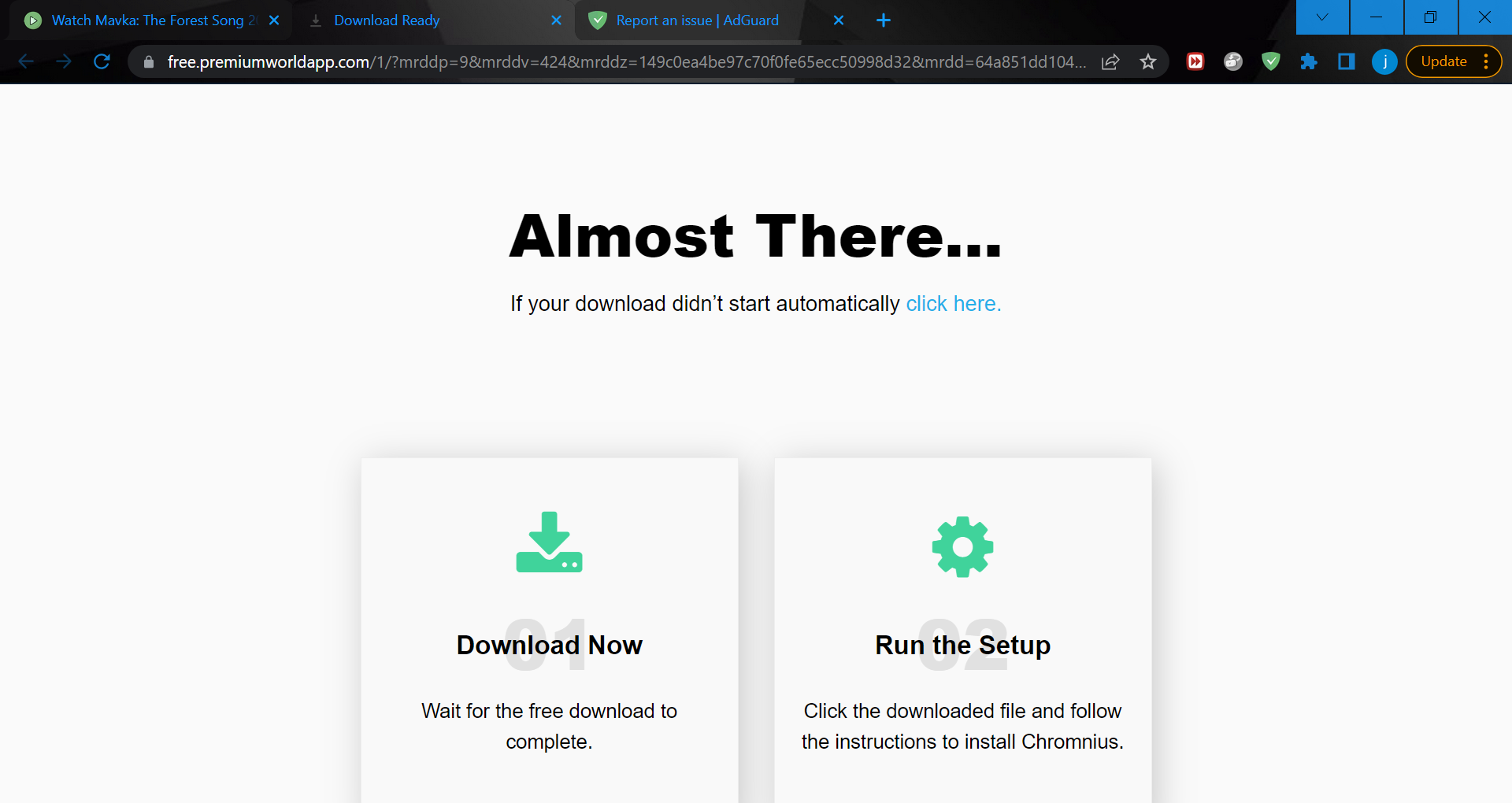The height and width of the screenshot is (803, 1512).
Task: Click the gray screen-rotate extension icon
Action: [1233, 61]
